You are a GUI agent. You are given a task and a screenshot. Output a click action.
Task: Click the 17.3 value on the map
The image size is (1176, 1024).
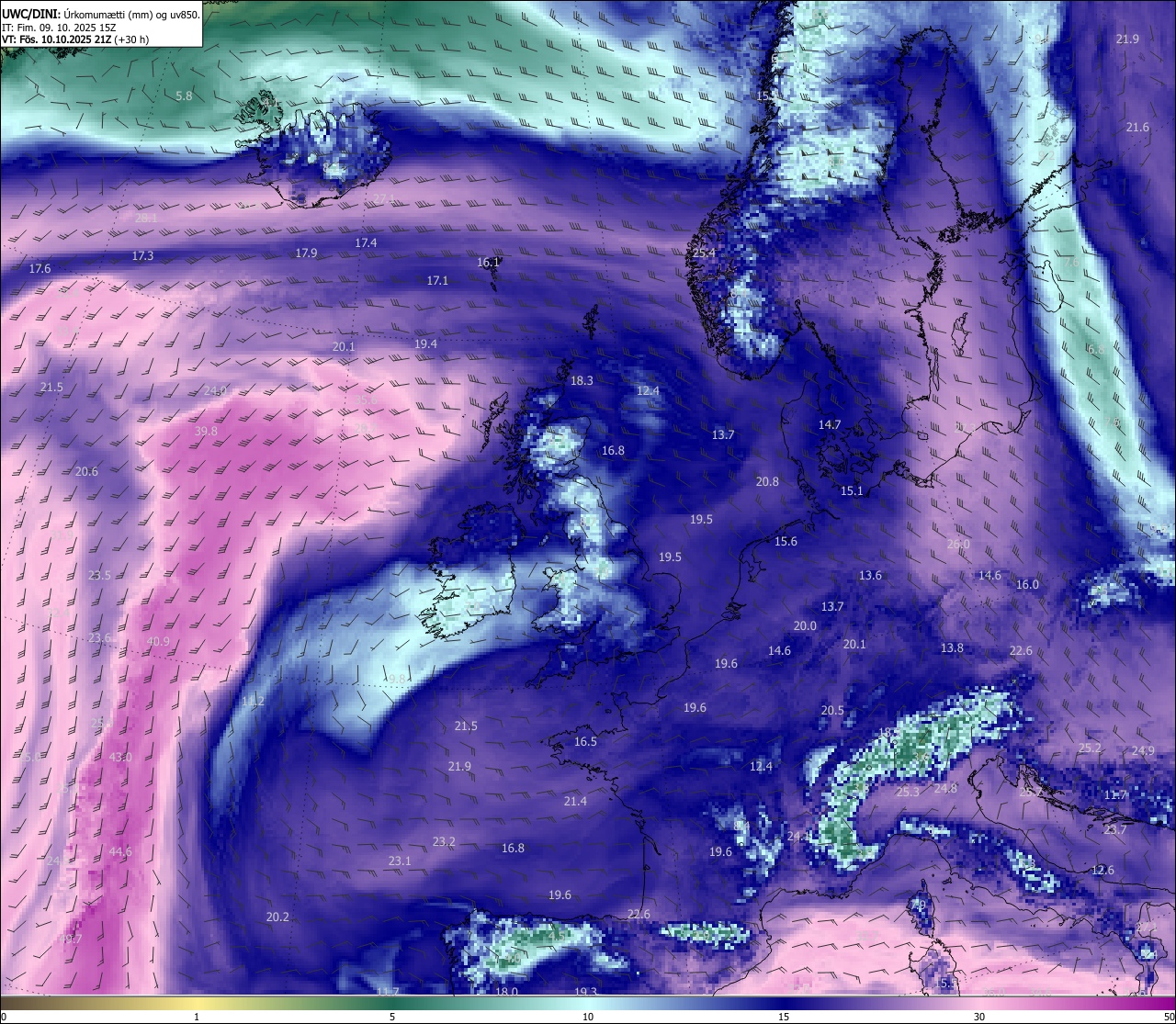pos(142,255)
